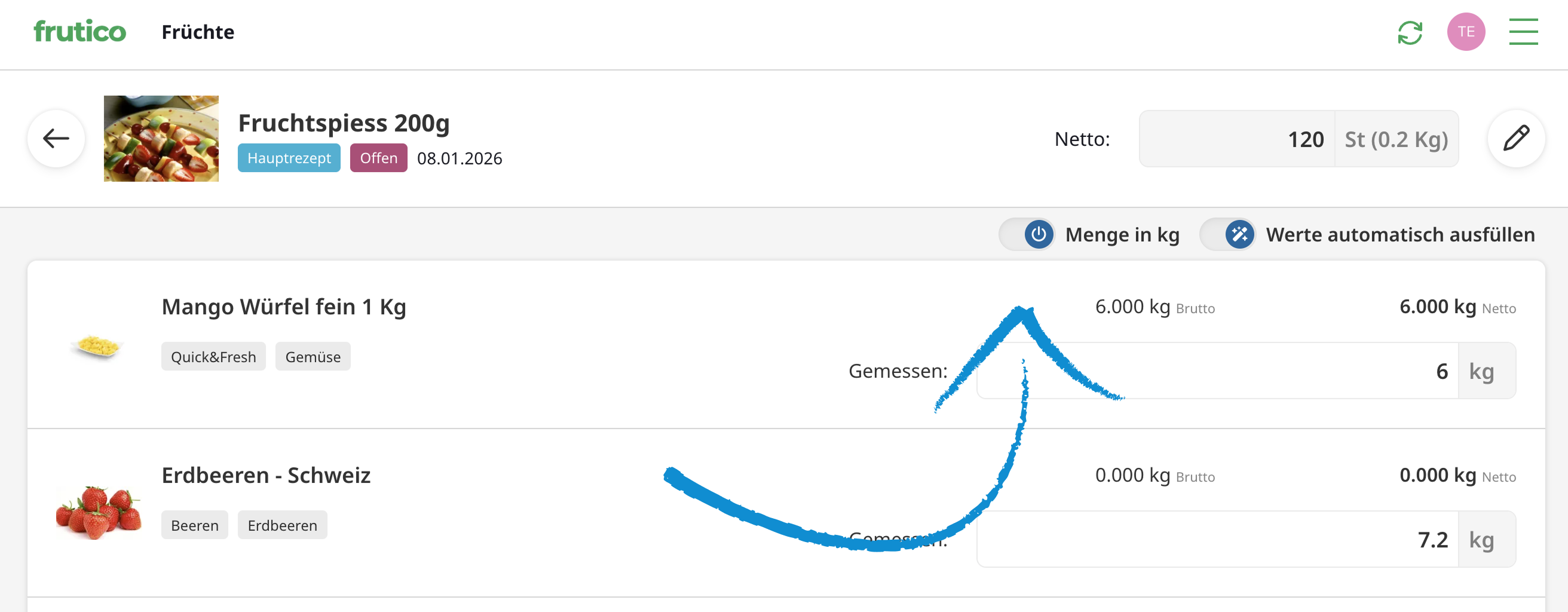Open the TE user avatar
The image size is (1568, 612).
1466,32
